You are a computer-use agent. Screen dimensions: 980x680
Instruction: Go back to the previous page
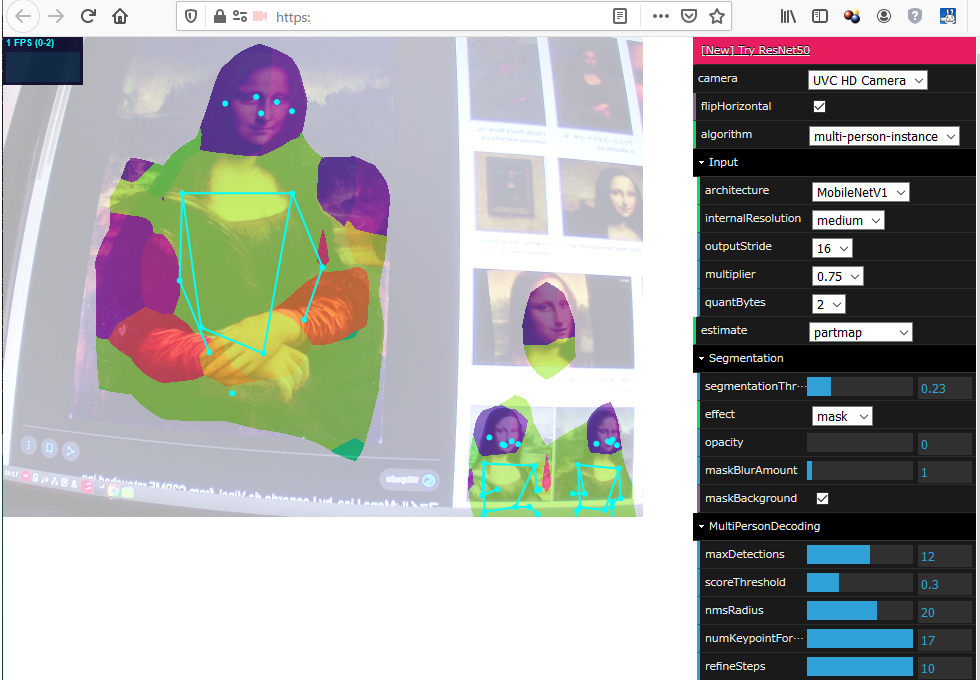click(x=23, y=16)
